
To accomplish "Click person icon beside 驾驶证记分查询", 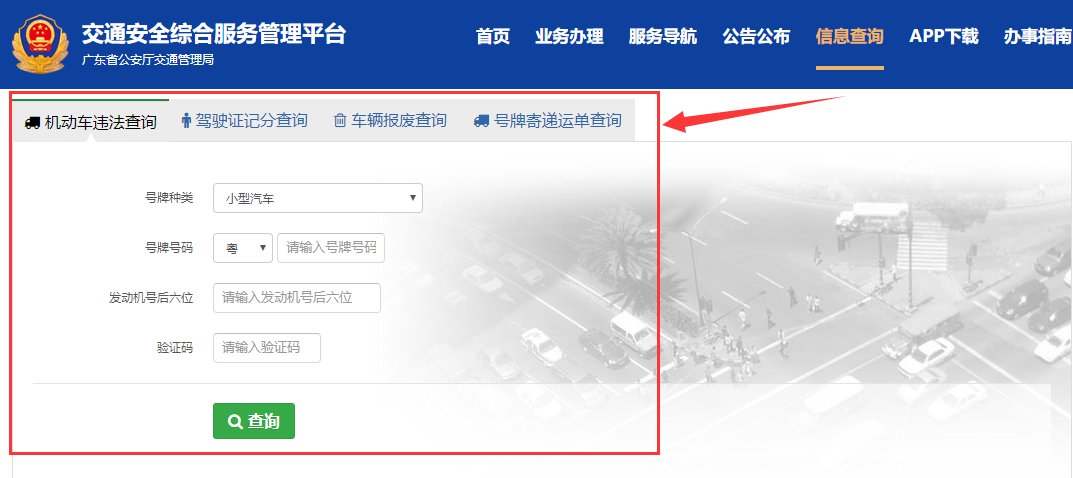I will pyautogui.click(x=186, y=120).
